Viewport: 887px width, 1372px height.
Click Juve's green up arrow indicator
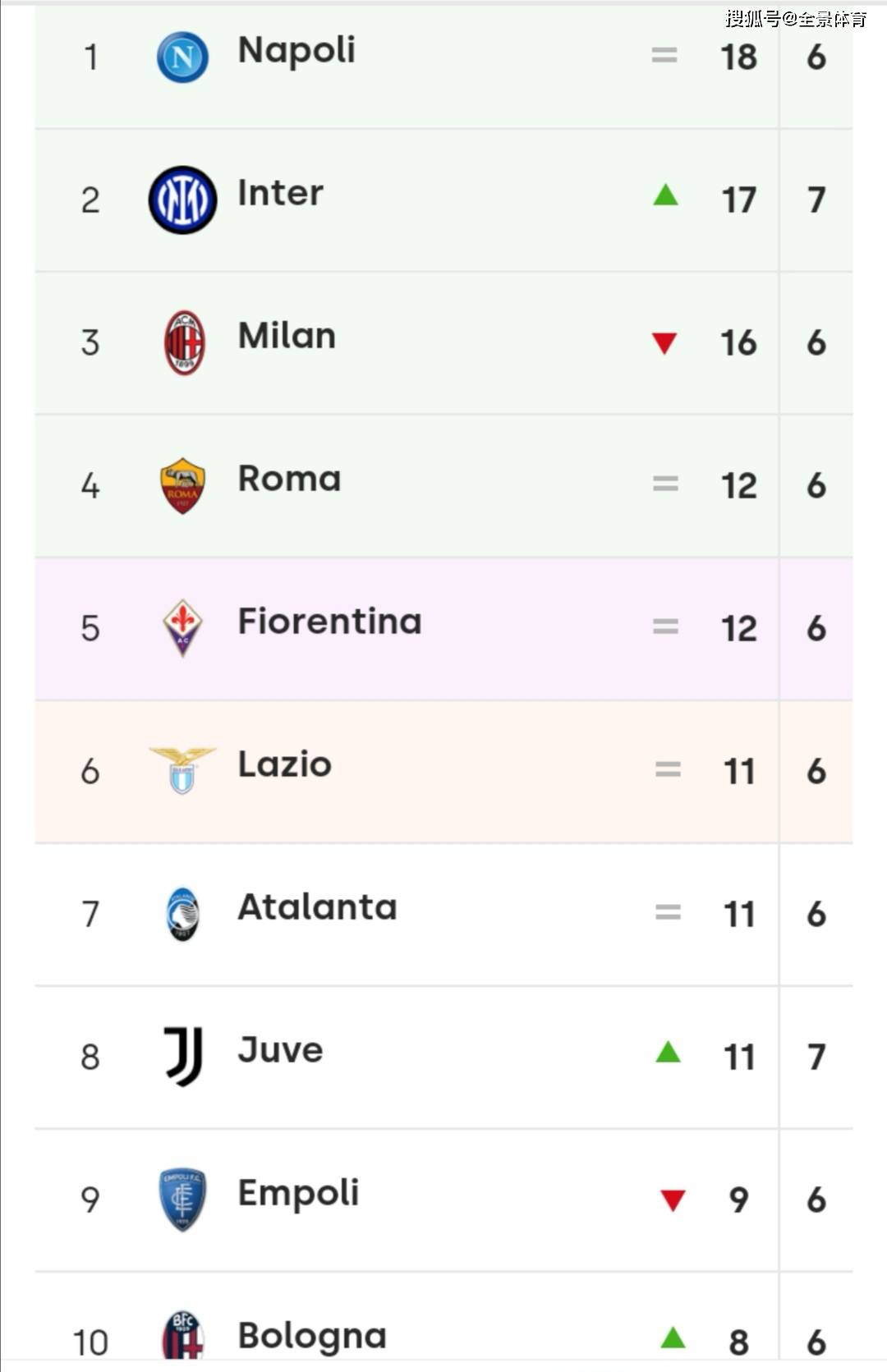pos(668,1052)
